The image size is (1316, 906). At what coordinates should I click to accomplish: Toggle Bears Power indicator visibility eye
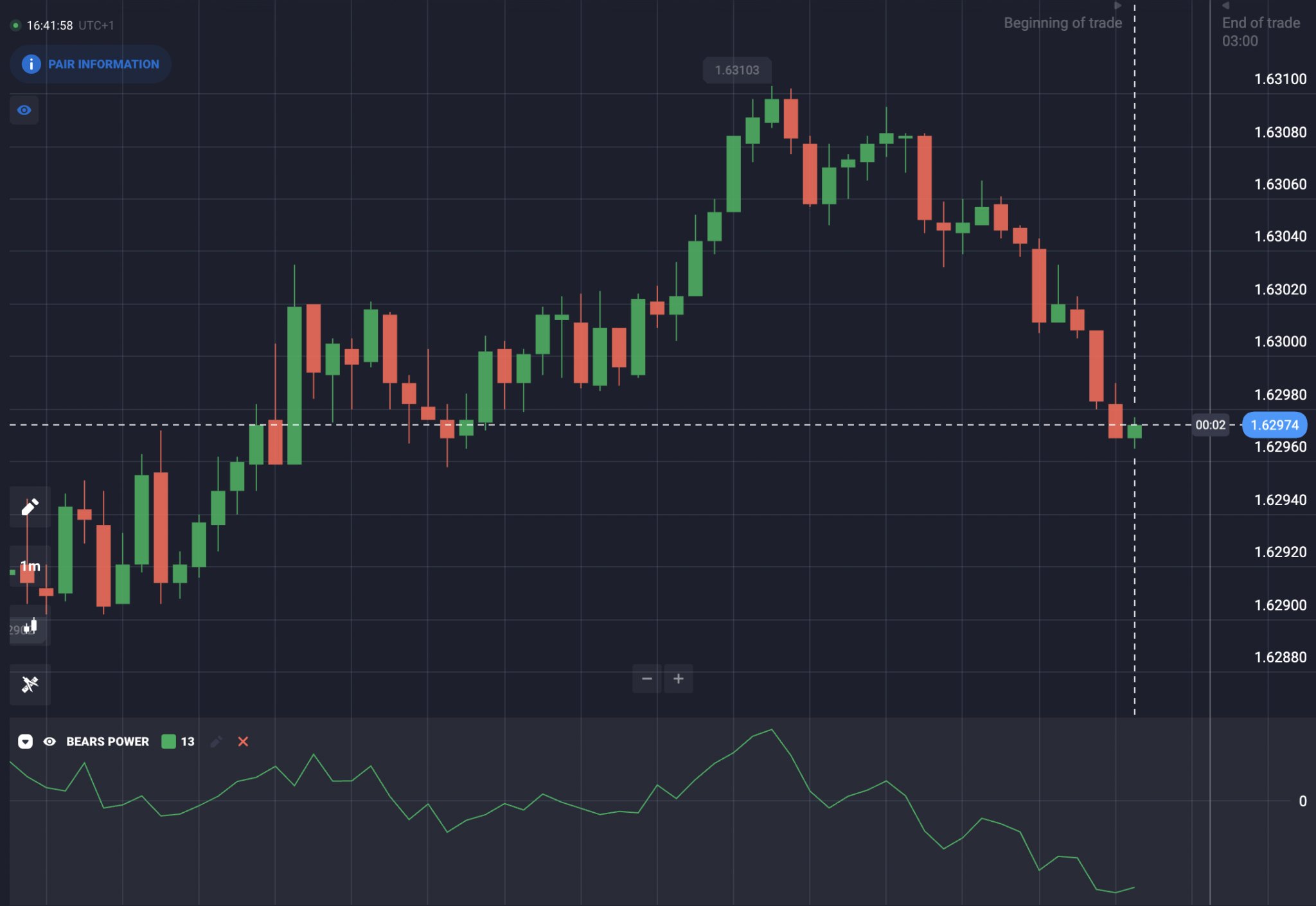click(x=49, y=742)
